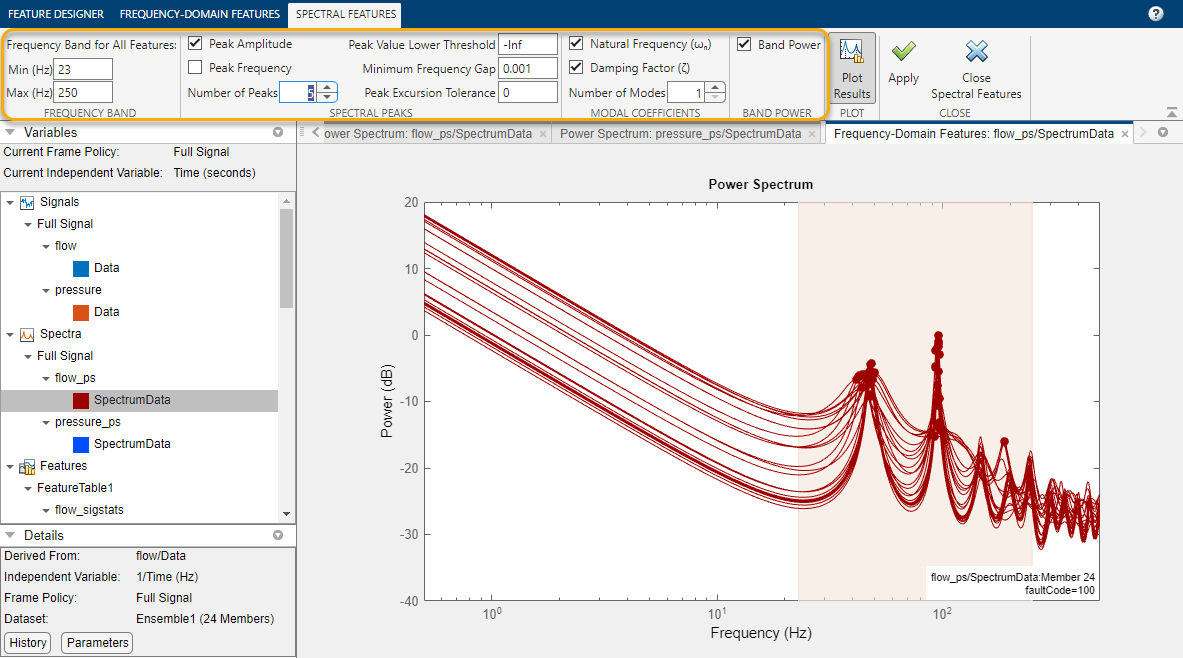The width and height of the screenshot is (1183, 658).
Task: Click the Signals node icon
Action: 27,202
